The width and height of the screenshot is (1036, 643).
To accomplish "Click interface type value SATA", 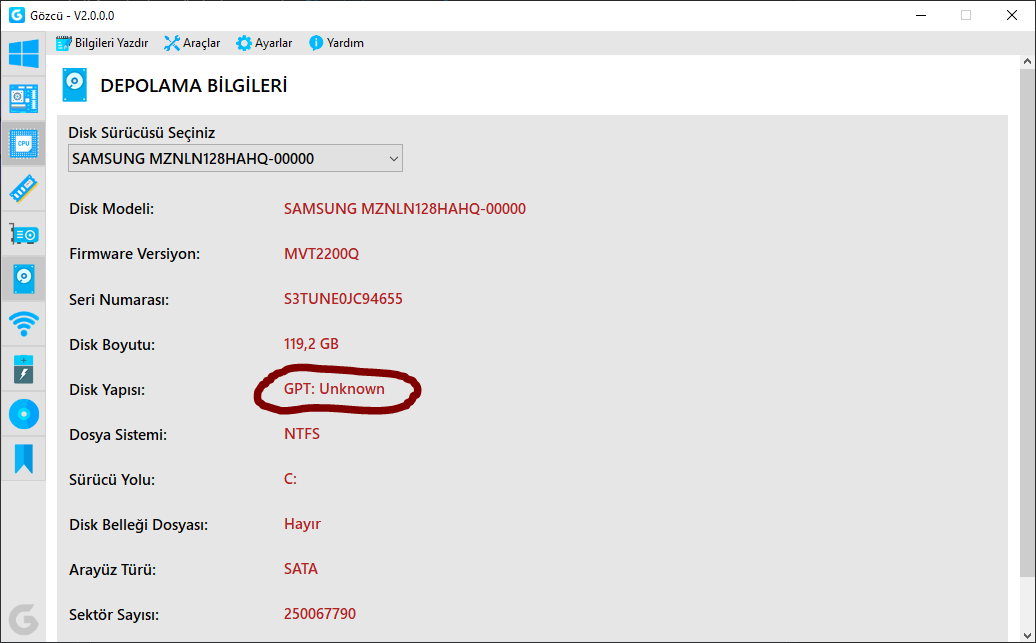I will pos(301,568).
